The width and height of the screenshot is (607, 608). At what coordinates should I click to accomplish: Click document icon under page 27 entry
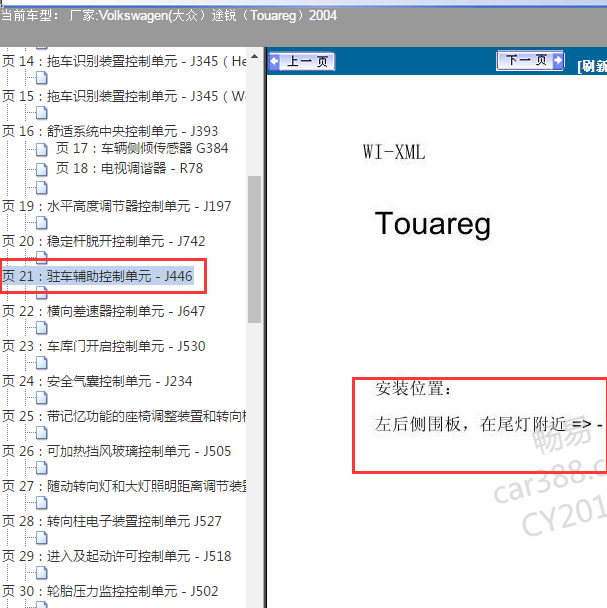tap(42, 503)
